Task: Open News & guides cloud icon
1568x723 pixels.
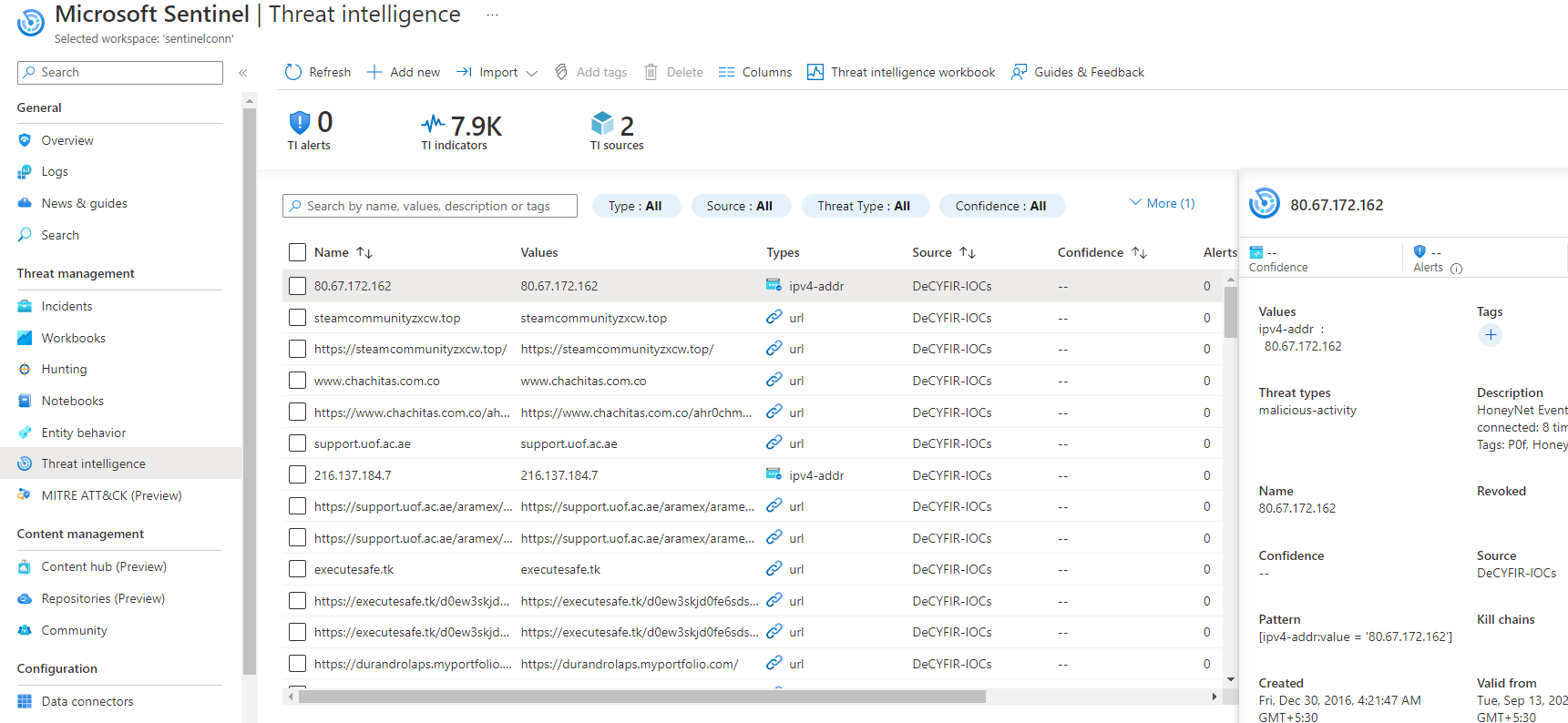Action: (x=25, y=203)
